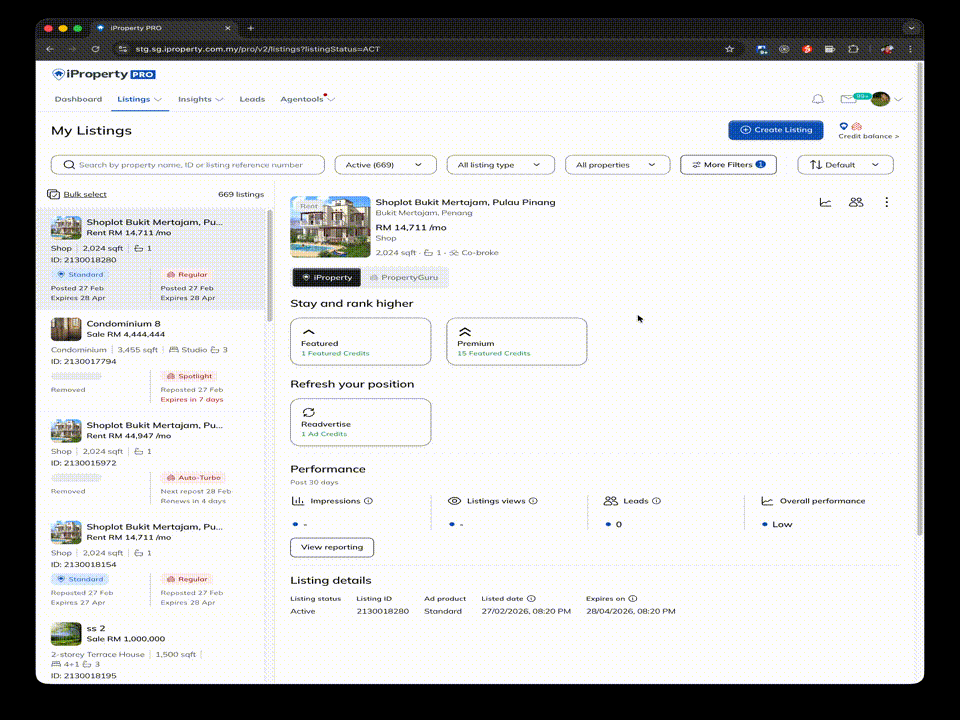Open the Default sort order dropdown
The image size is (960, 720).
click(845, 165)
